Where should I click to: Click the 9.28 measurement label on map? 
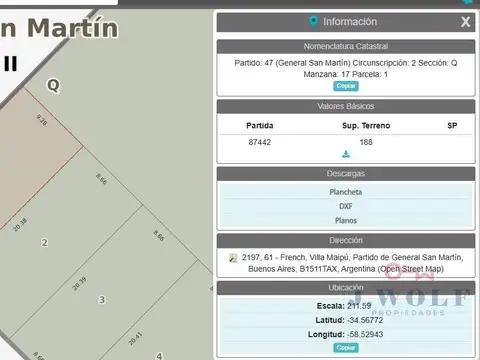42,120
